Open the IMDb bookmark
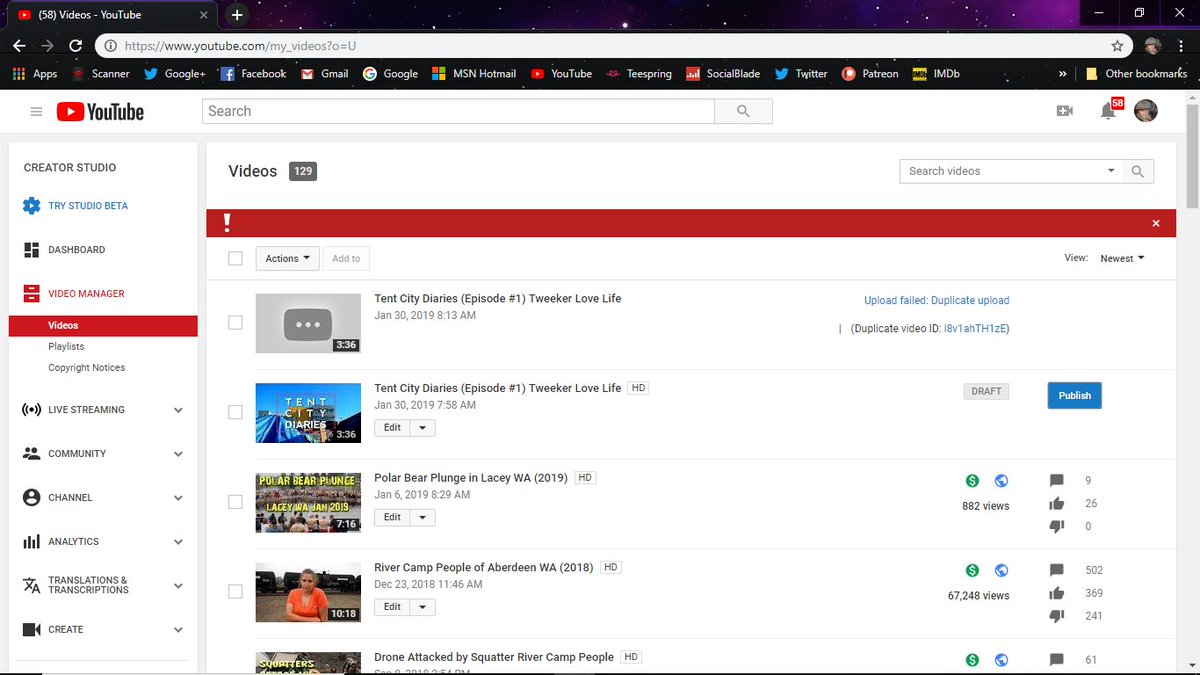1200x675 pixels. 936,74
